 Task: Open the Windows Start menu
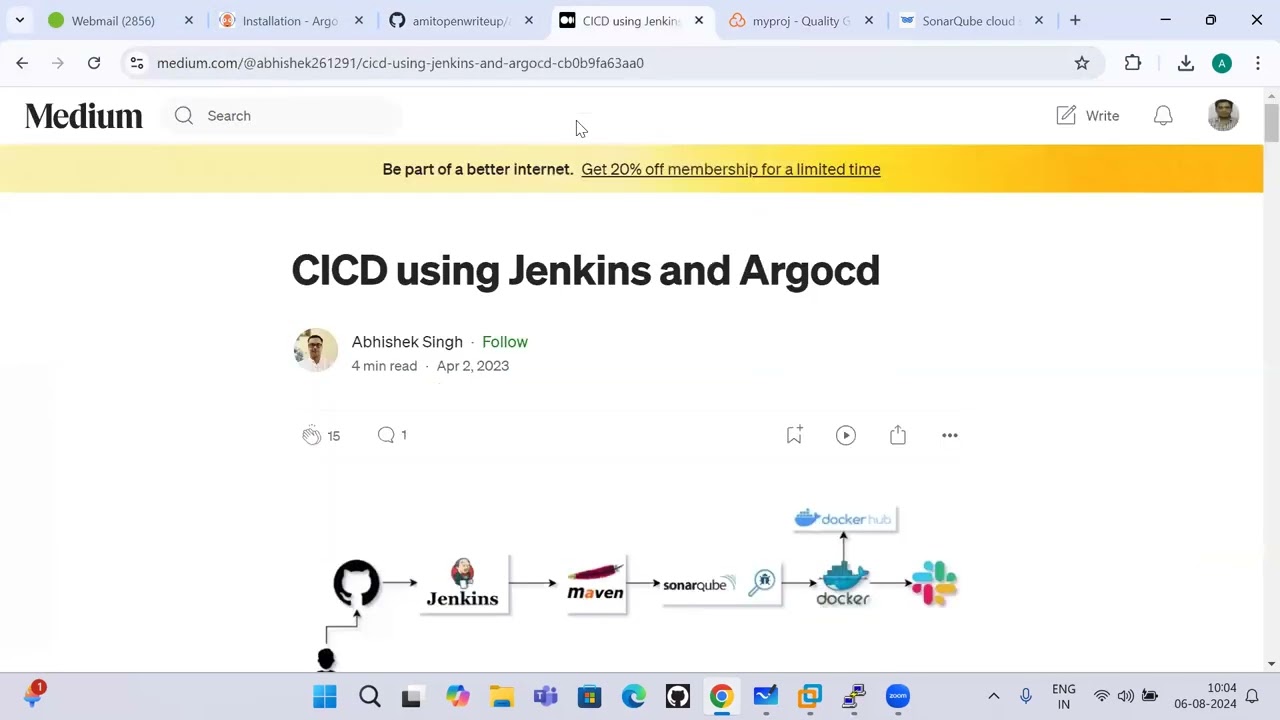[x=325, y=696]
